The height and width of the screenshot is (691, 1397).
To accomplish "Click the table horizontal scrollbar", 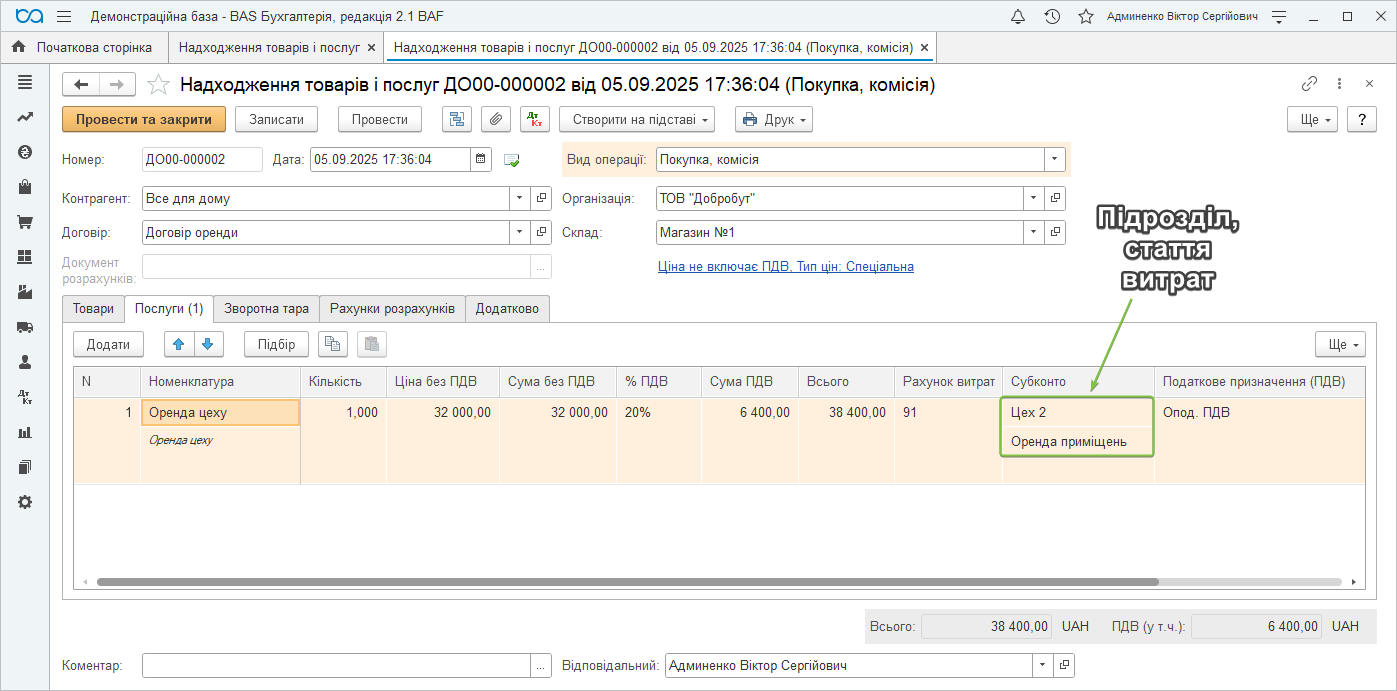I will point(627,581).
